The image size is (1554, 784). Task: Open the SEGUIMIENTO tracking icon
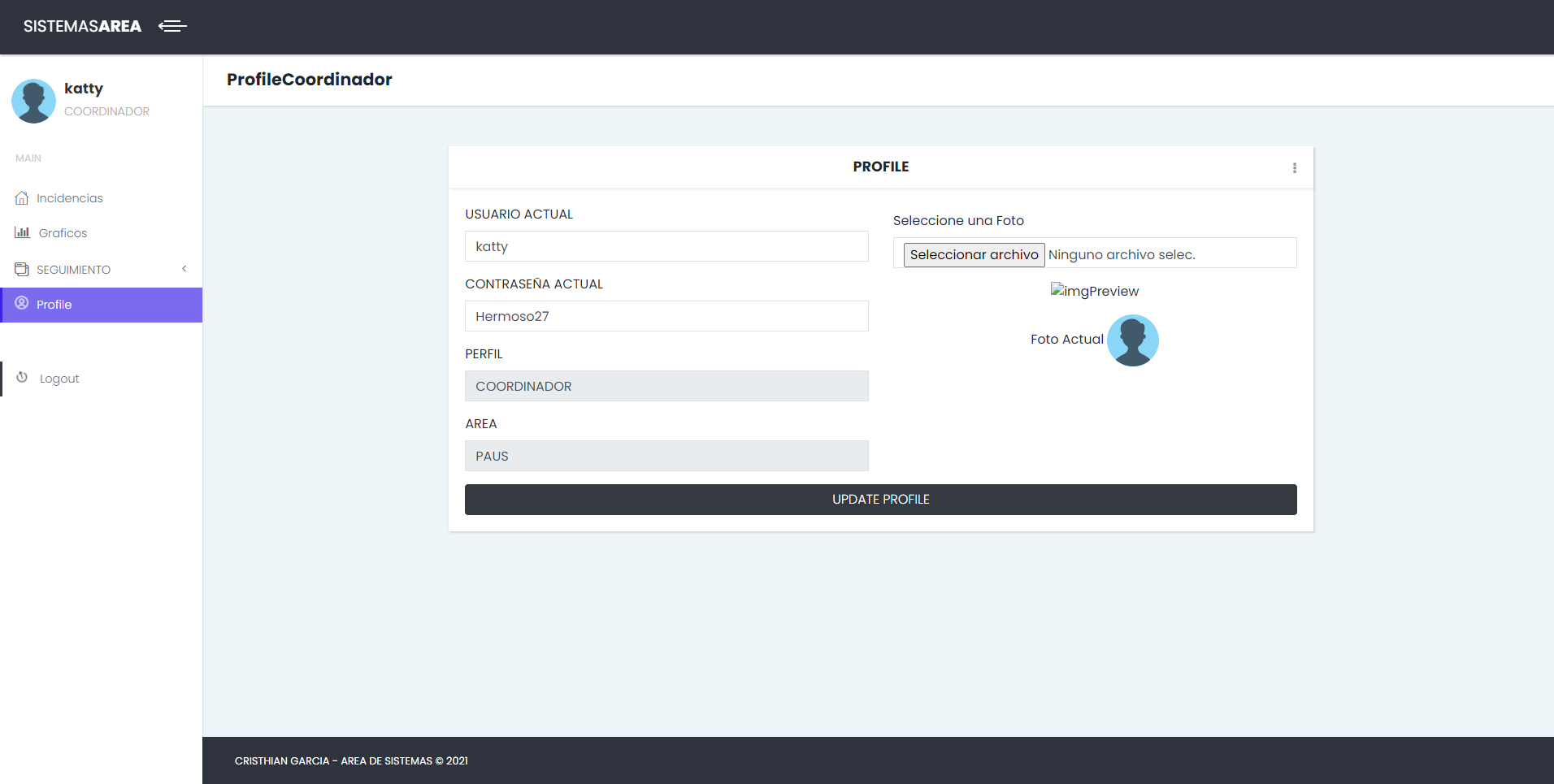(x=22, y=268)
